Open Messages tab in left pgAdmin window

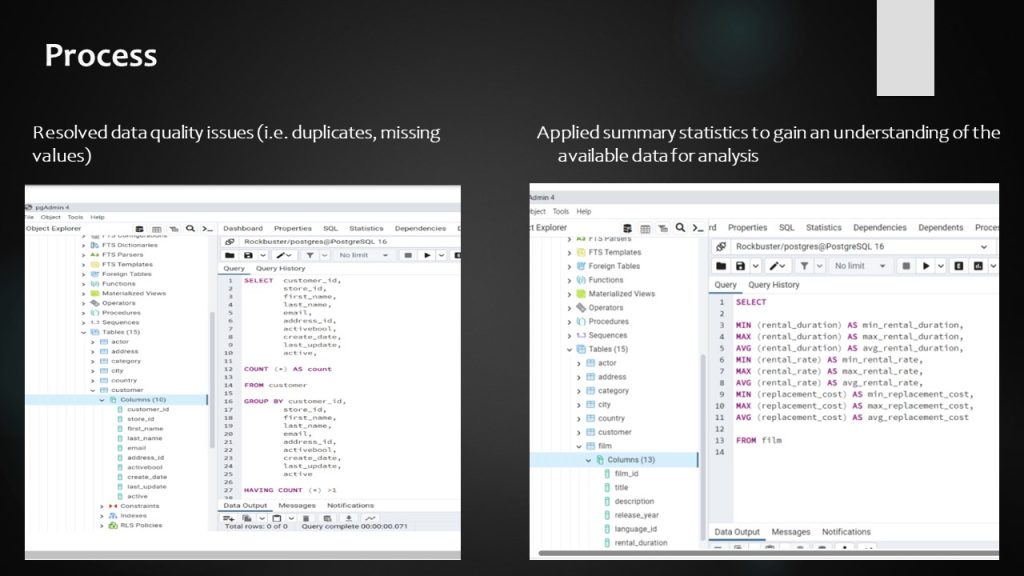[296, 506]
